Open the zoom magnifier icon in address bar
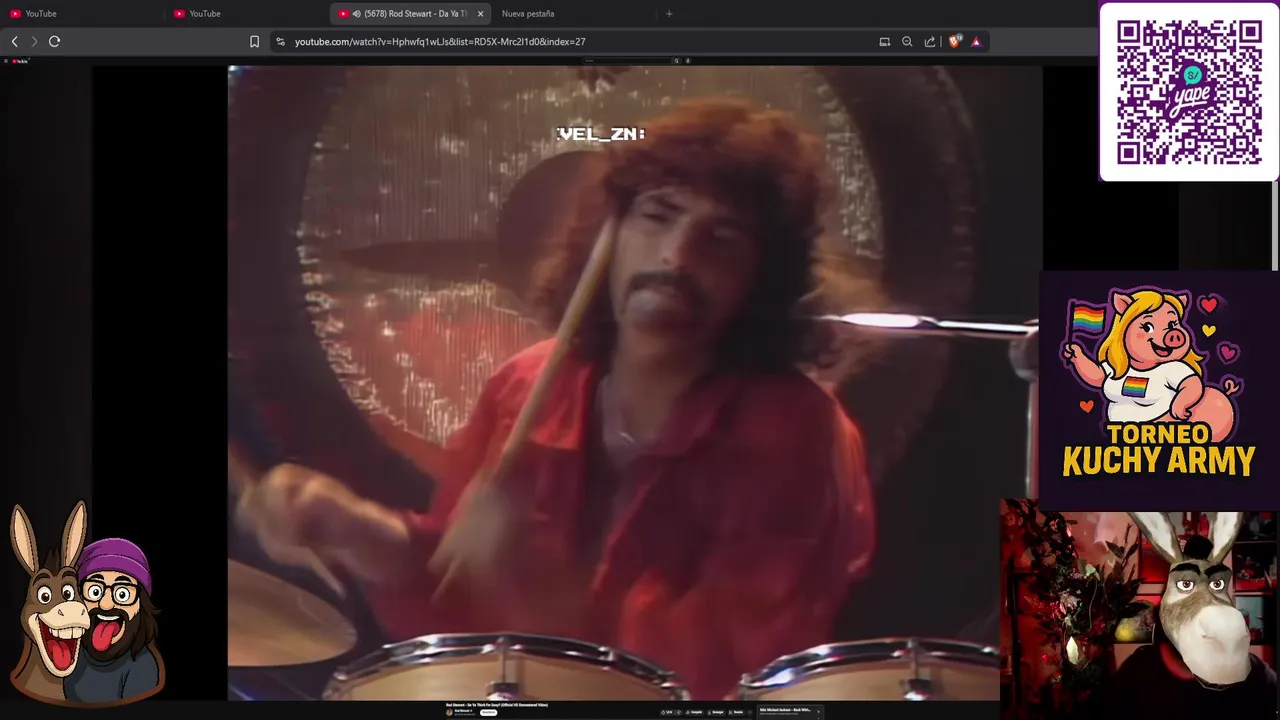The image size is (1280, 720). 907,41
